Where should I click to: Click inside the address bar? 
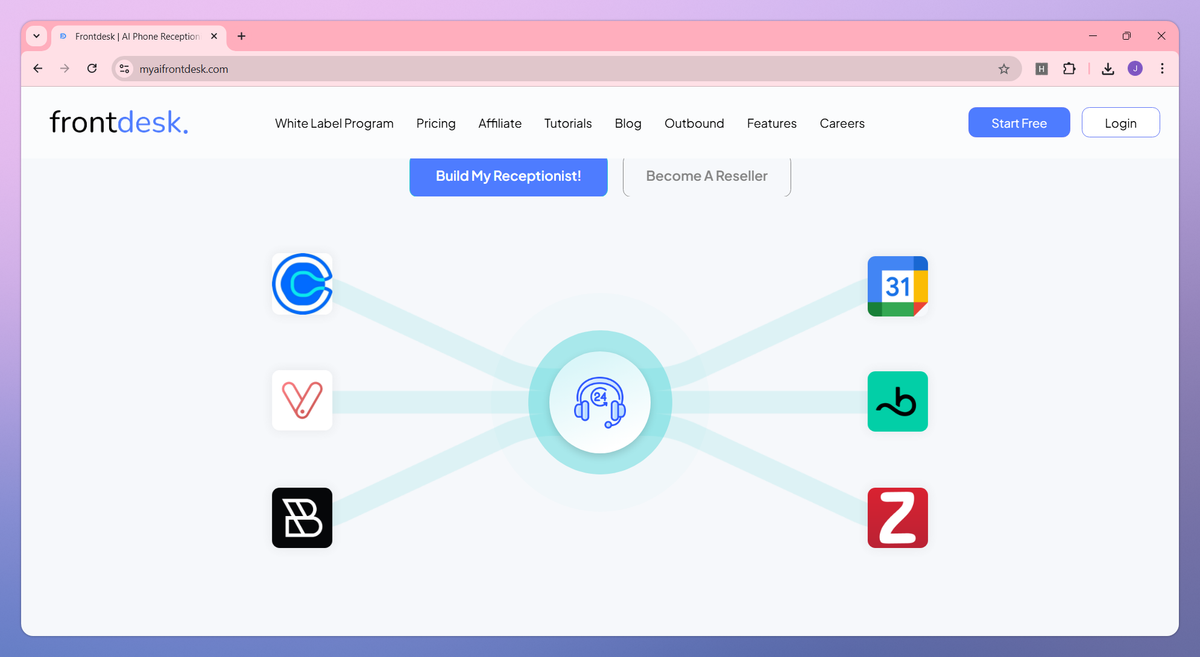coord(400,69)
